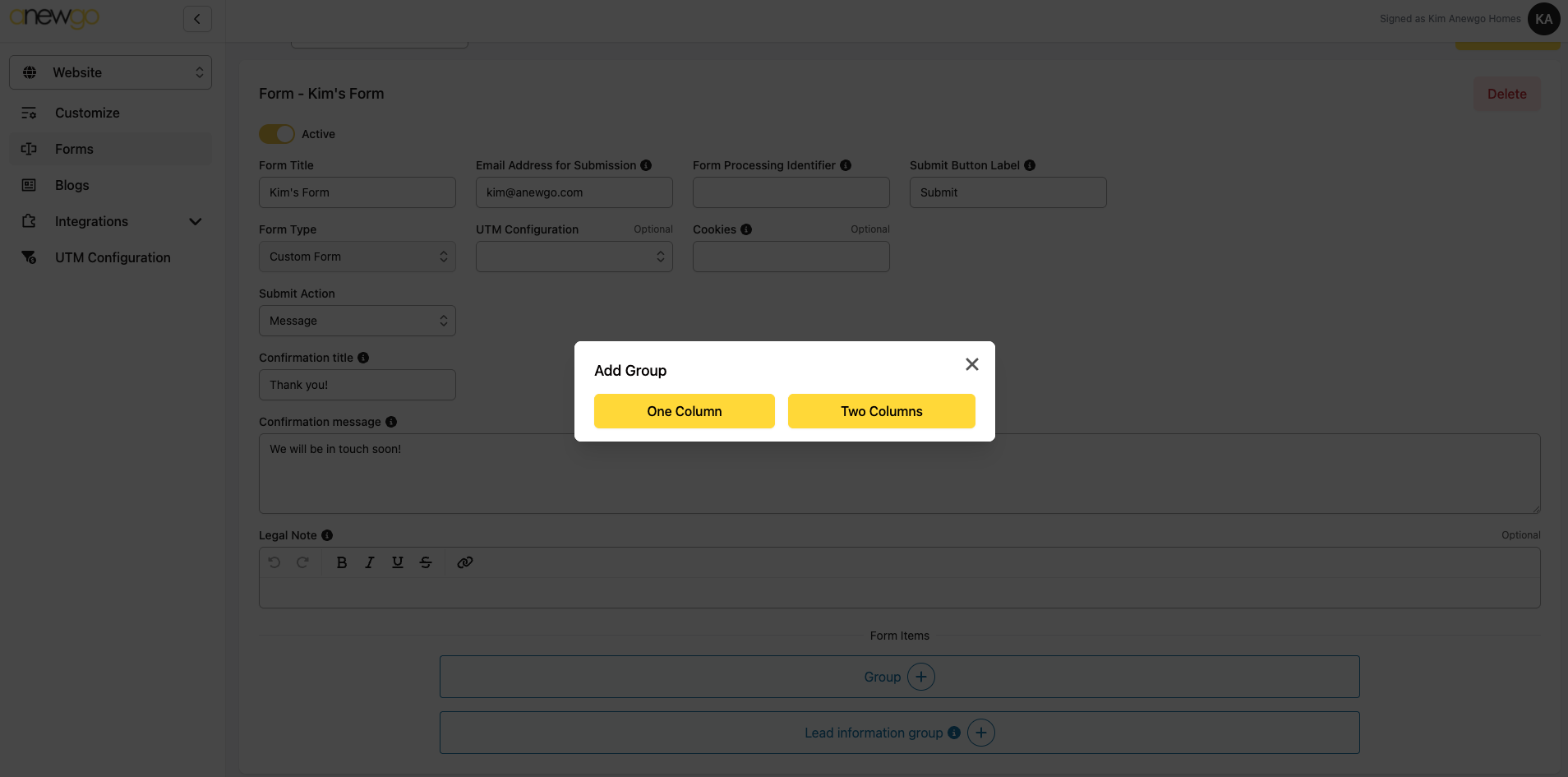The height and width of the screenshot is (777, 1568).
Task: Click the Form Title input field
Action: pos(357,192)
